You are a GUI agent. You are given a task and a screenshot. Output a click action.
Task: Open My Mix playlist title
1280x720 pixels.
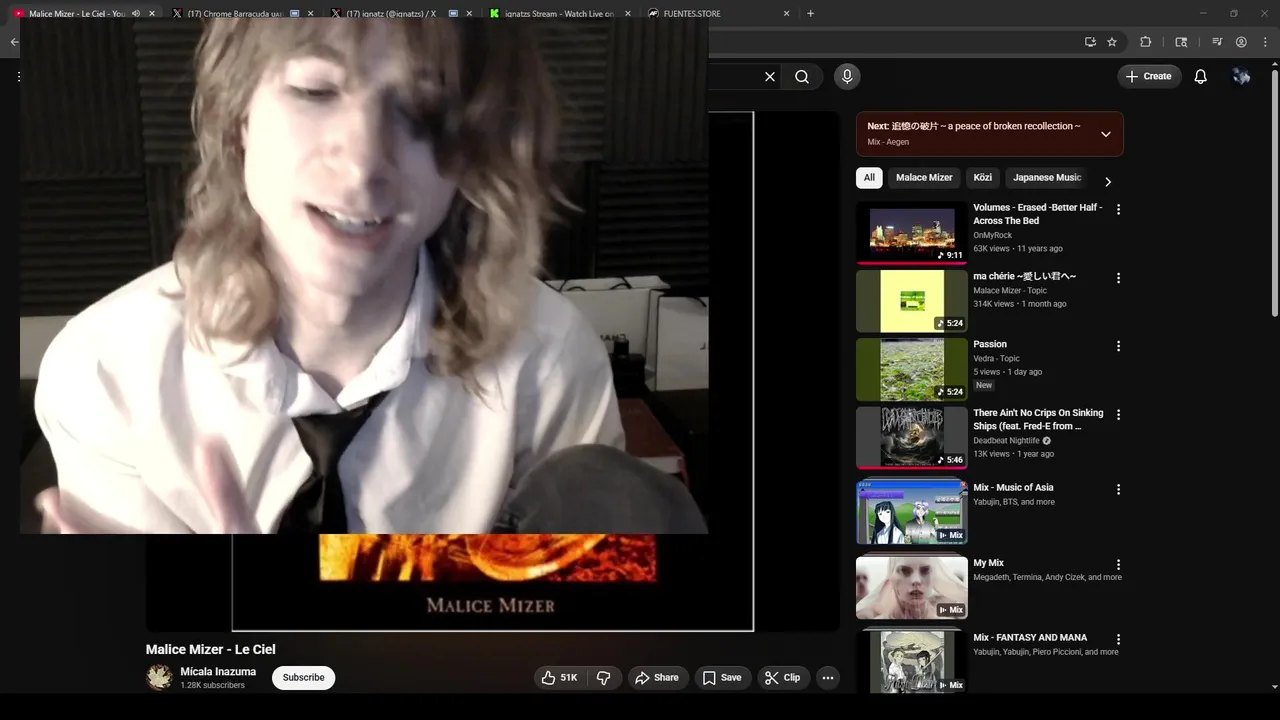[x=988, y=563]
